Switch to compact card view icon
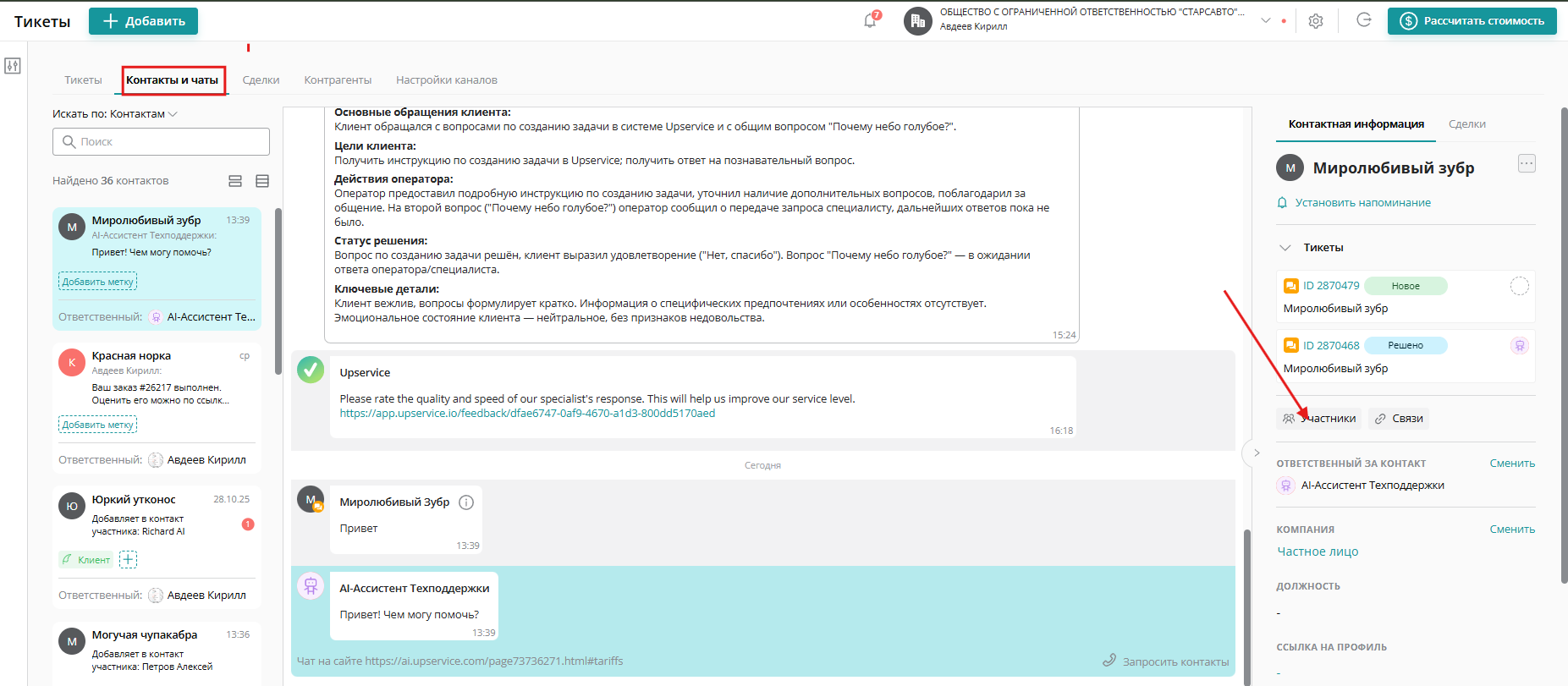 click(x=235, y=181)
